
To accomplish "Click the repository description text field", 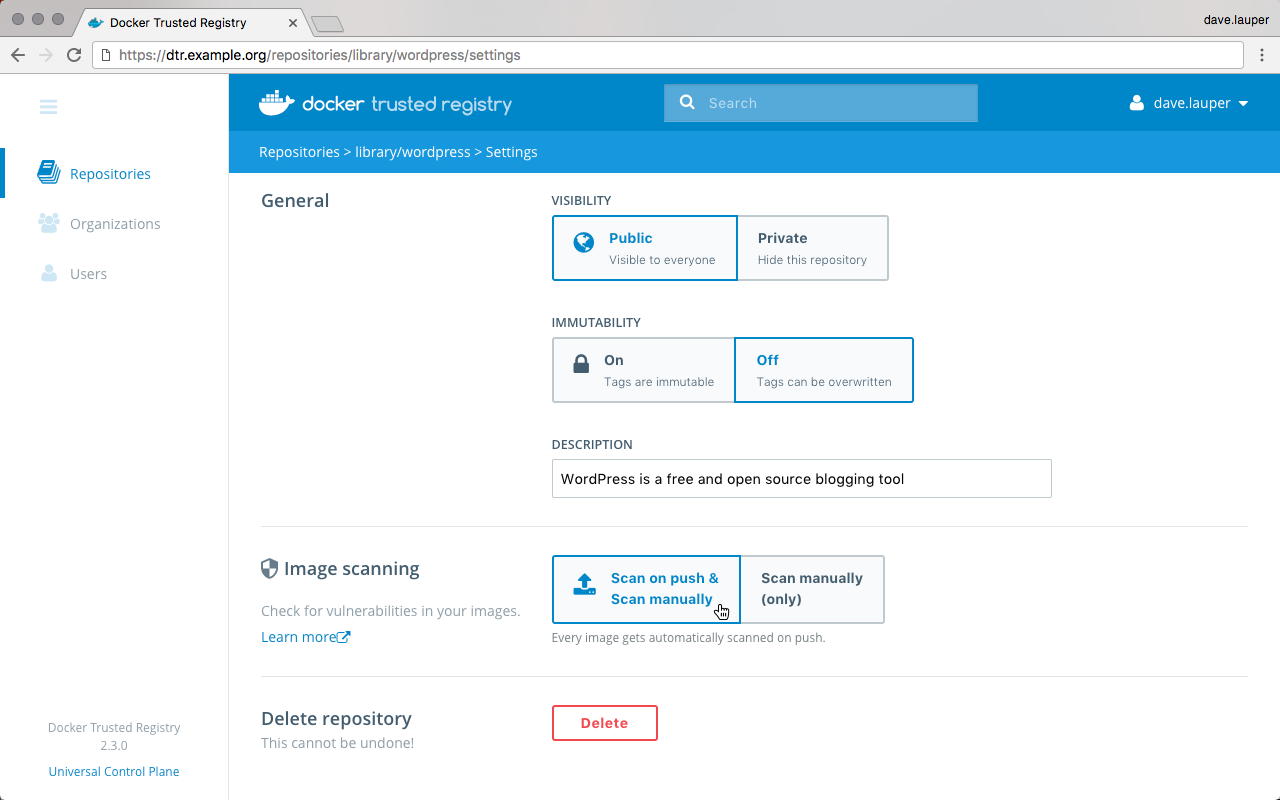I will [801, 479].
